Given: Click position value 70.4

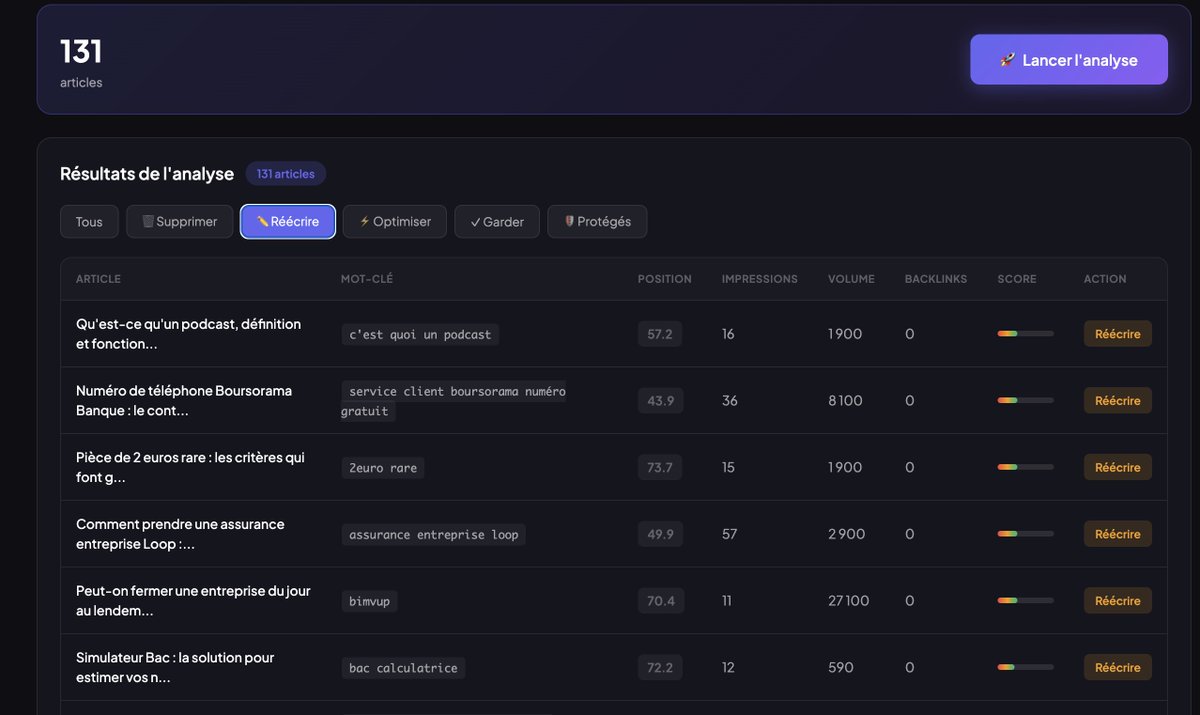Looking at the screenshot, I should [x=660, y=601].
